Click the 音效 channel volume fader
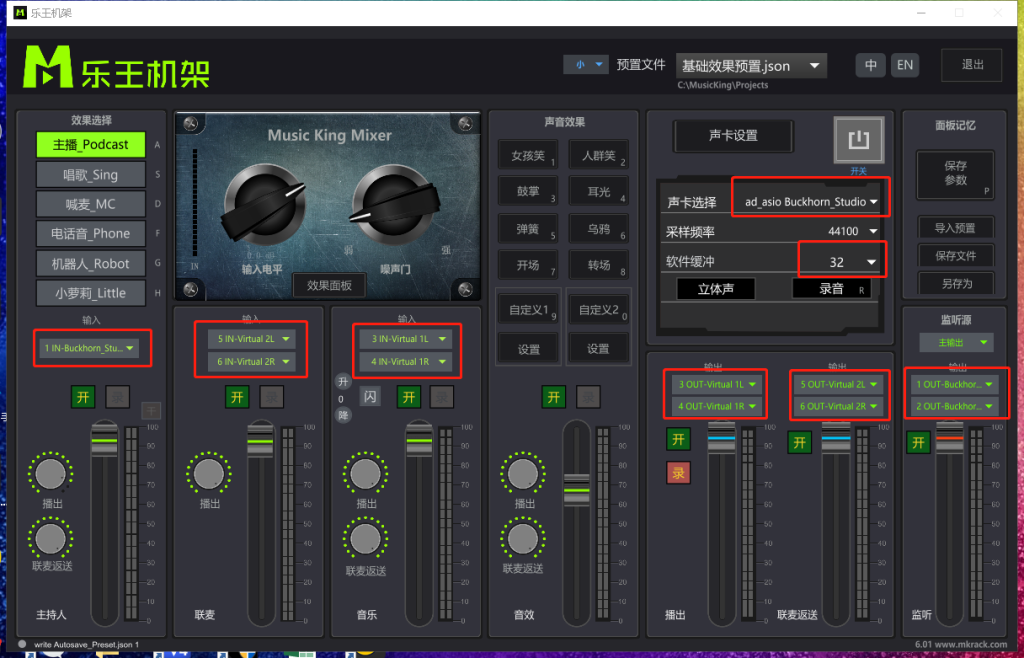 577,488
